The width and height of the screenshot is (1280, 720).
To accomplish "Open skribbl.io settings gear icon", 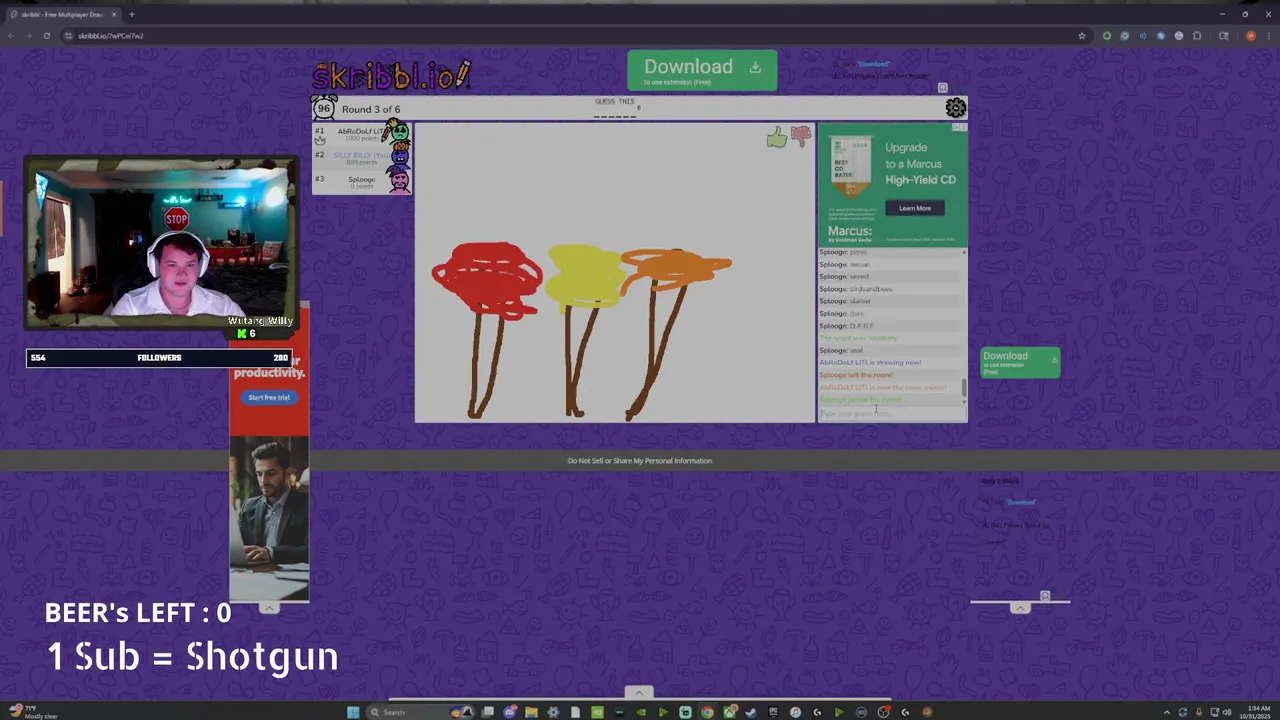I will tap(956, 108).
